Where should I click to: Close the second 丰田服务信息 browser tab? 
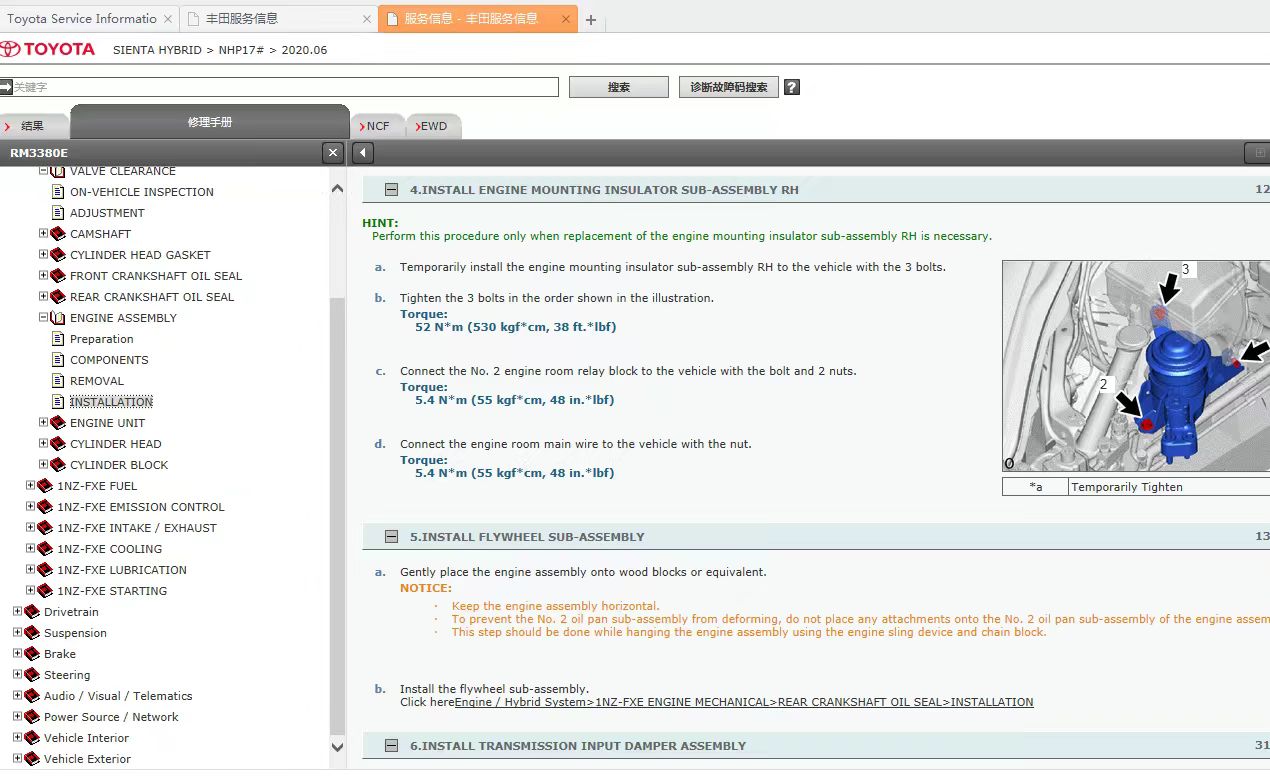coord(367,19)
